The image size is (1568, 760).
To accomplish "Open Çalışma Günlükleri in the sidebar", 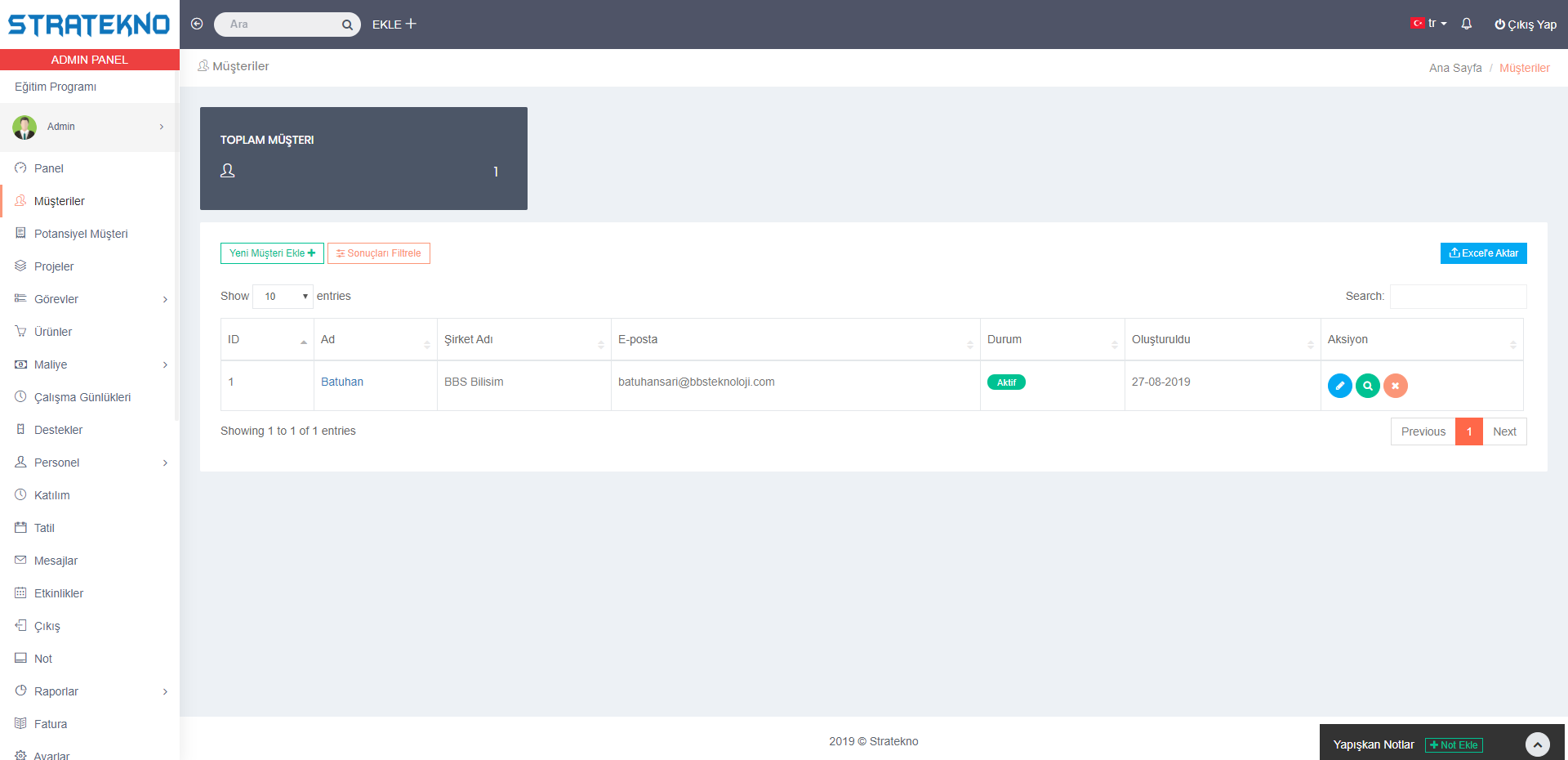I will (82, 397).
